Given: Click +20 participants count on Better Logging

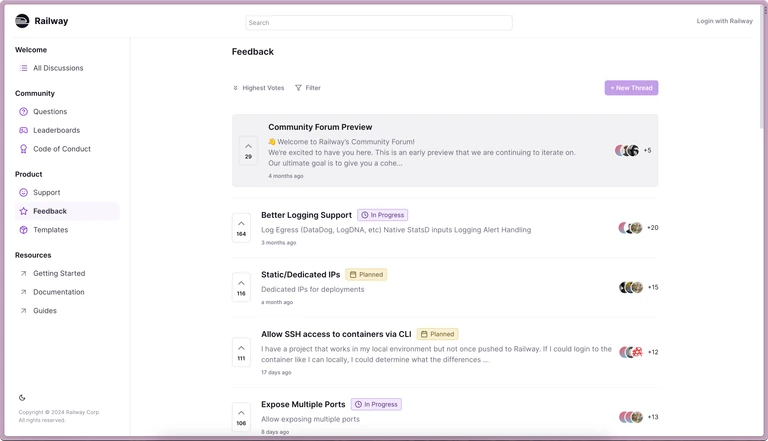Looking at the screenshot, I should click(653, 228).
